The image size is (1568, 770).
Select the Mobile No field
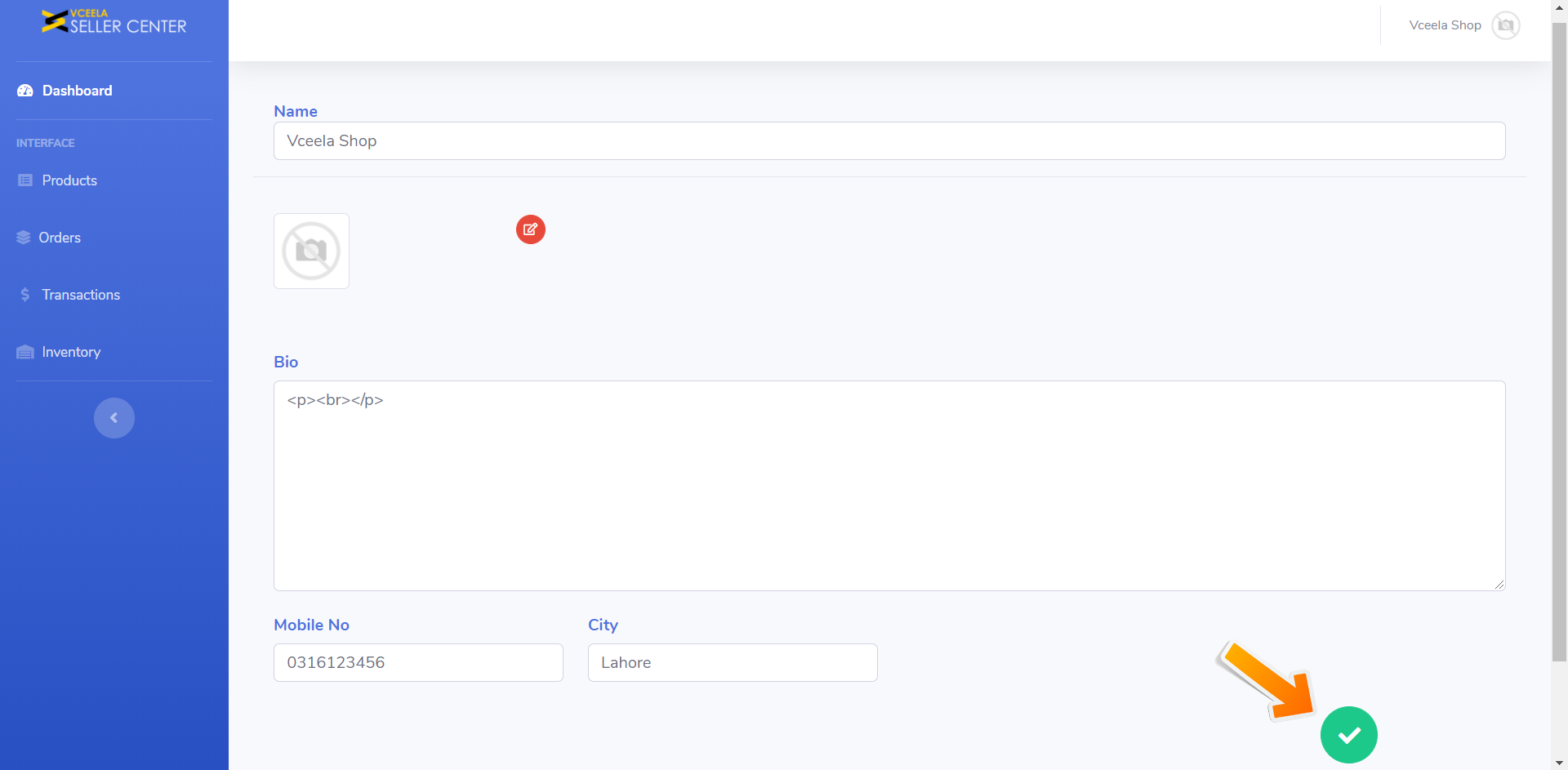click(418, 662)
